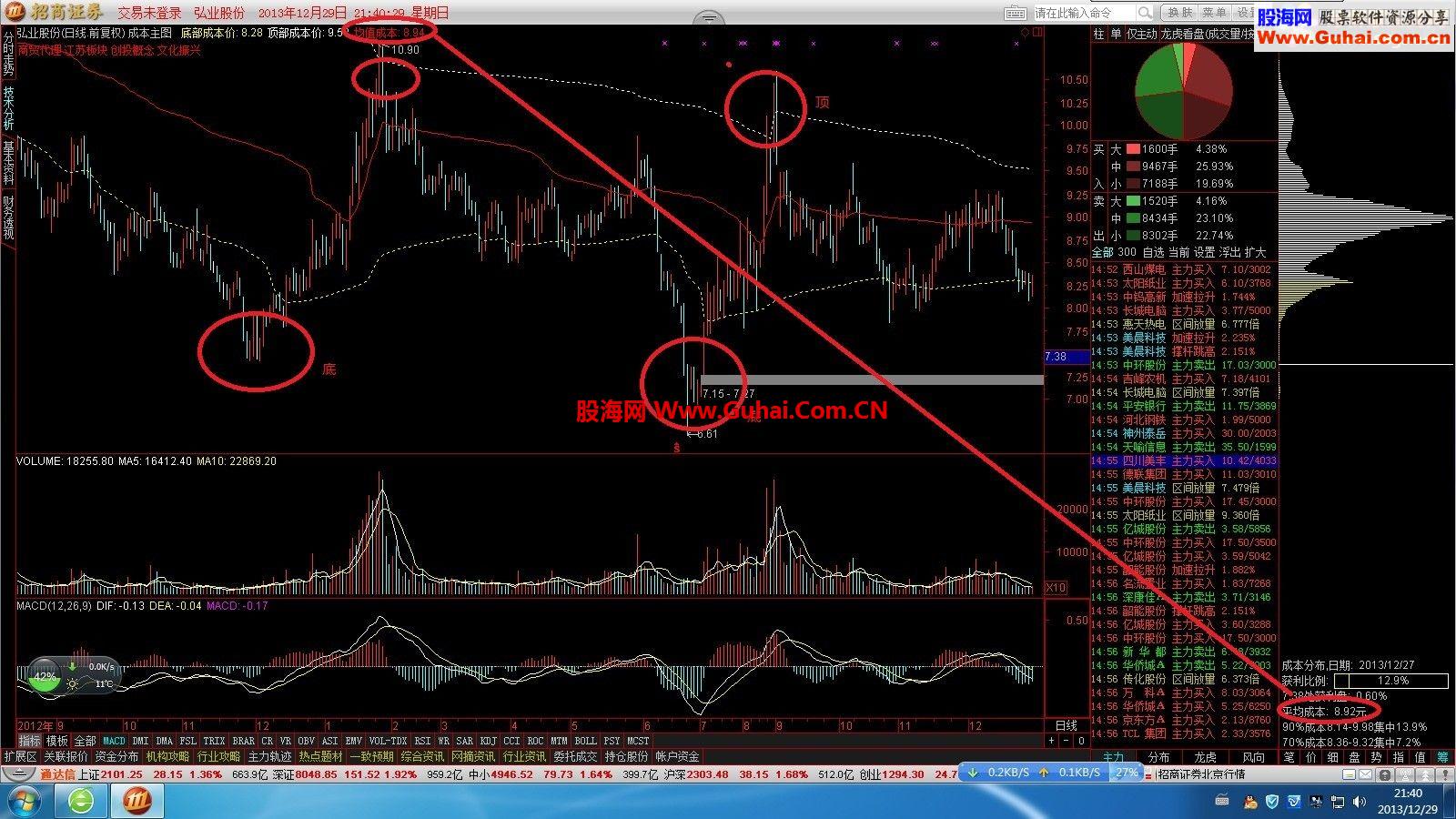The width and height of the screenshot is (1456, 819).
Task: Open the on-screen keyboard icon by command box
Action: pyautogui.click(x=1015, y=13)
